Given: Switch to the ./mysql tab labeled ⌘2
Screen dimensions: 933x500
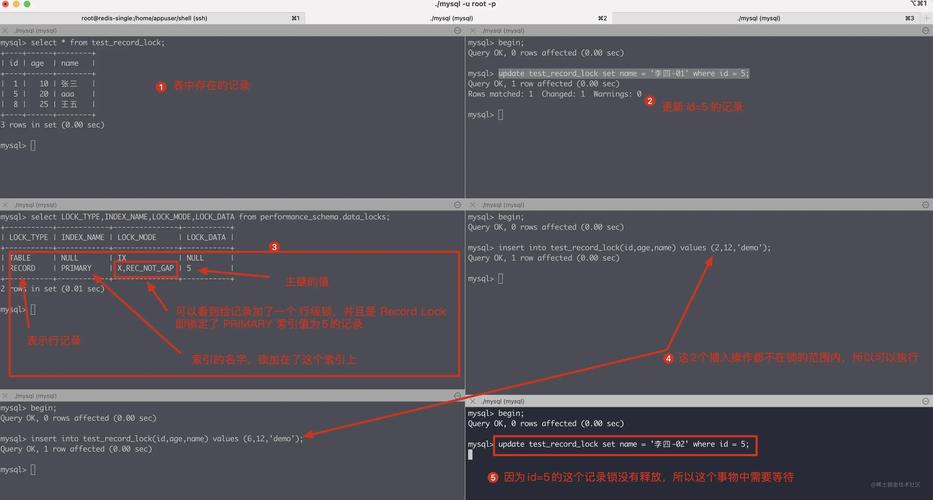Looking at the screenshot, I should tap(459, 18).
